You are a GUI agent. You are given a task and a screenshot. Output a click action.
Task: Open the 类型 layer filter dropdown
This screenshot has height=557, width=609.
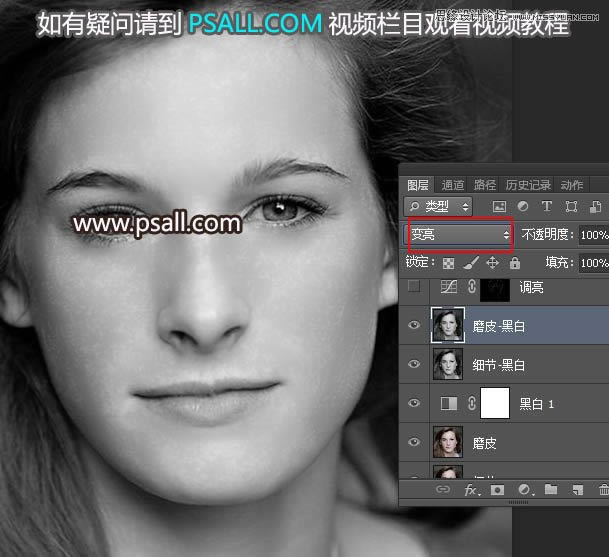point(439,206)
